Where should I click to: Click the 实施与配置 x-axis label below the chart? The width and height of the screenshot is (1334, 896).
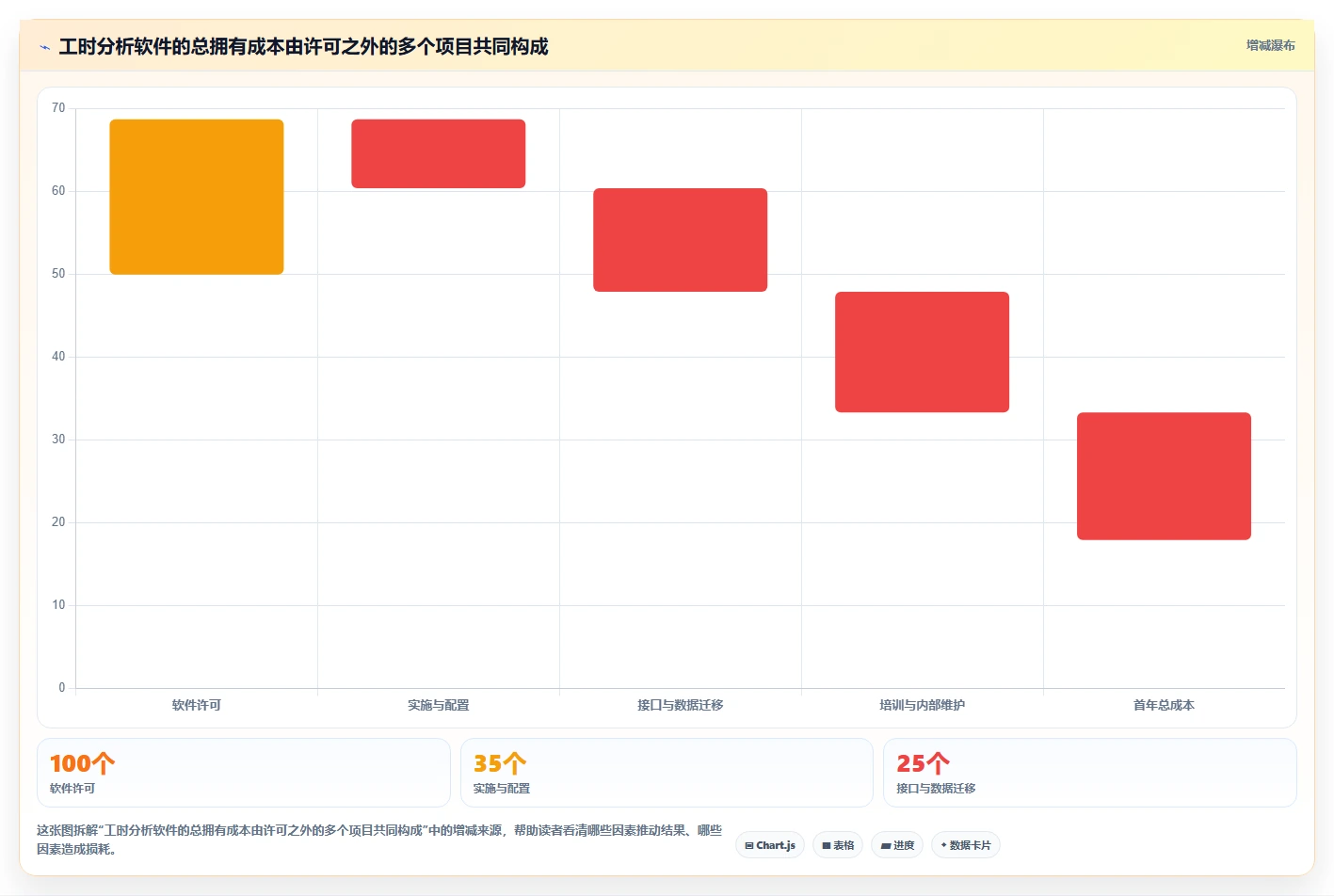point(439,705)
